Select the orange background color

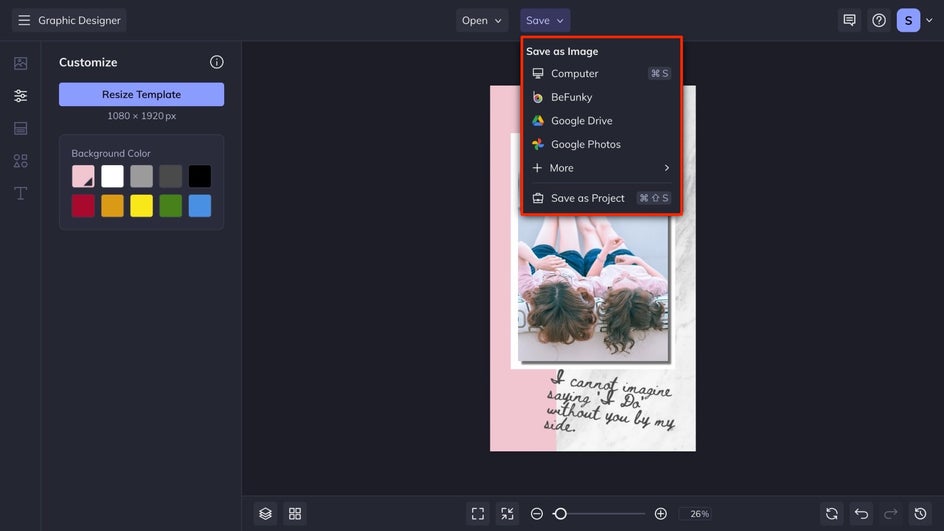113,206
